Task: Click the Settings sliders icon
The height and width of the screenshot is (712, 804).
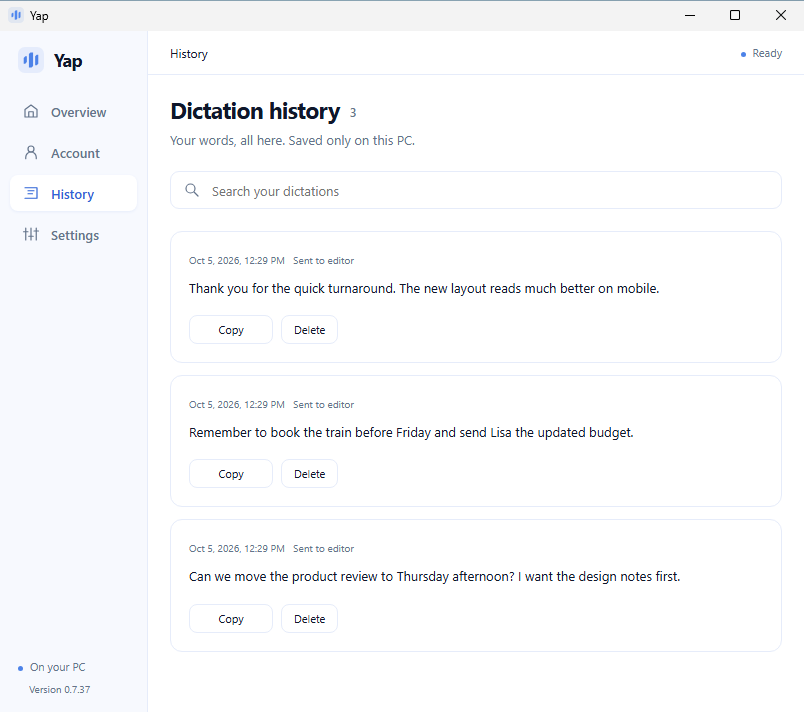Action: pos(31,234)
